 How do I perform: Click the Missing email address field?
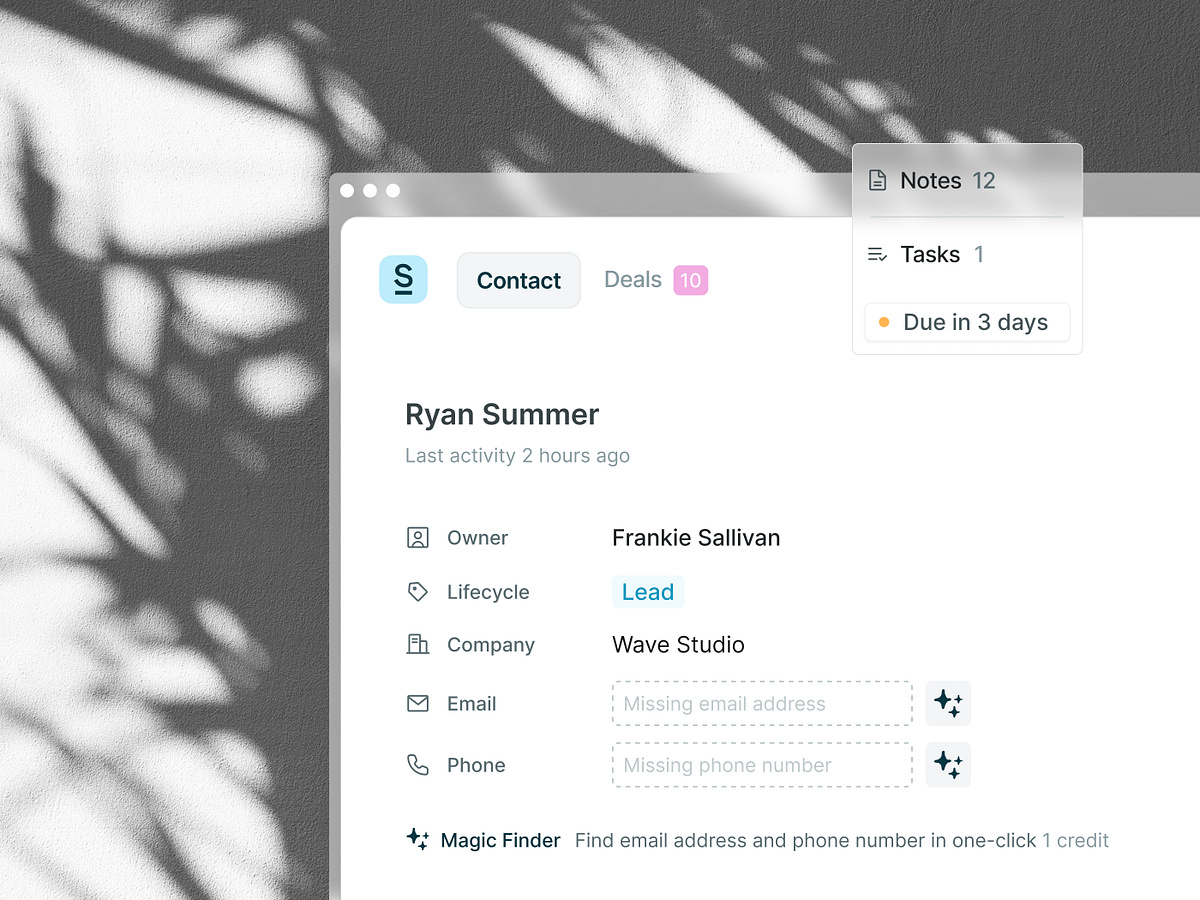[x=762, y=703]
